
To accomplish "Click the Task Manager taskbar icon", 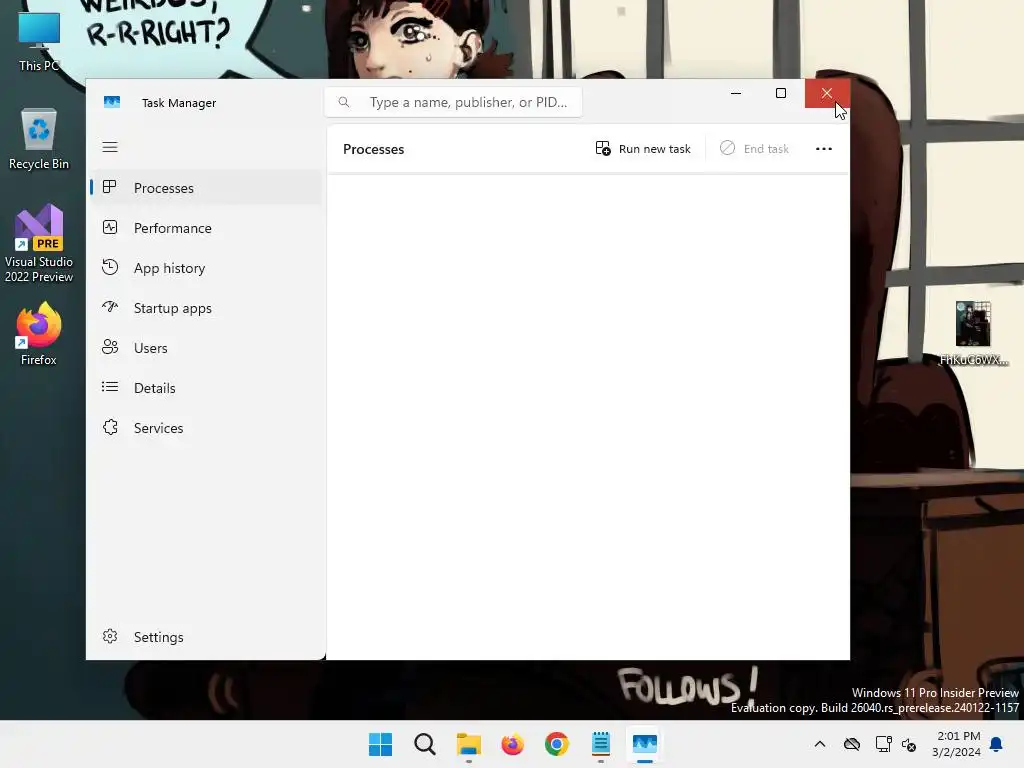I will click(x=645, y=744).
